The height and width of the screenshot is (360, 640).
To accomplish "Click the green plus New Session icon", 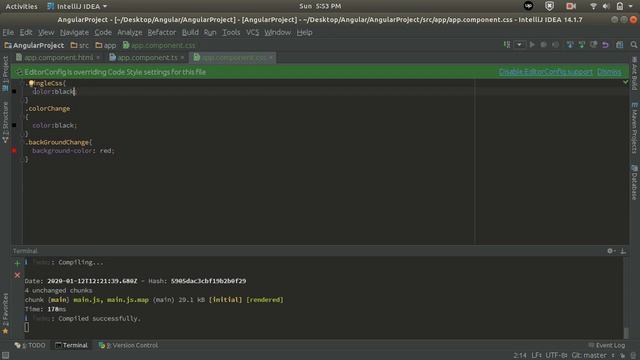I will tap(17, 263).
